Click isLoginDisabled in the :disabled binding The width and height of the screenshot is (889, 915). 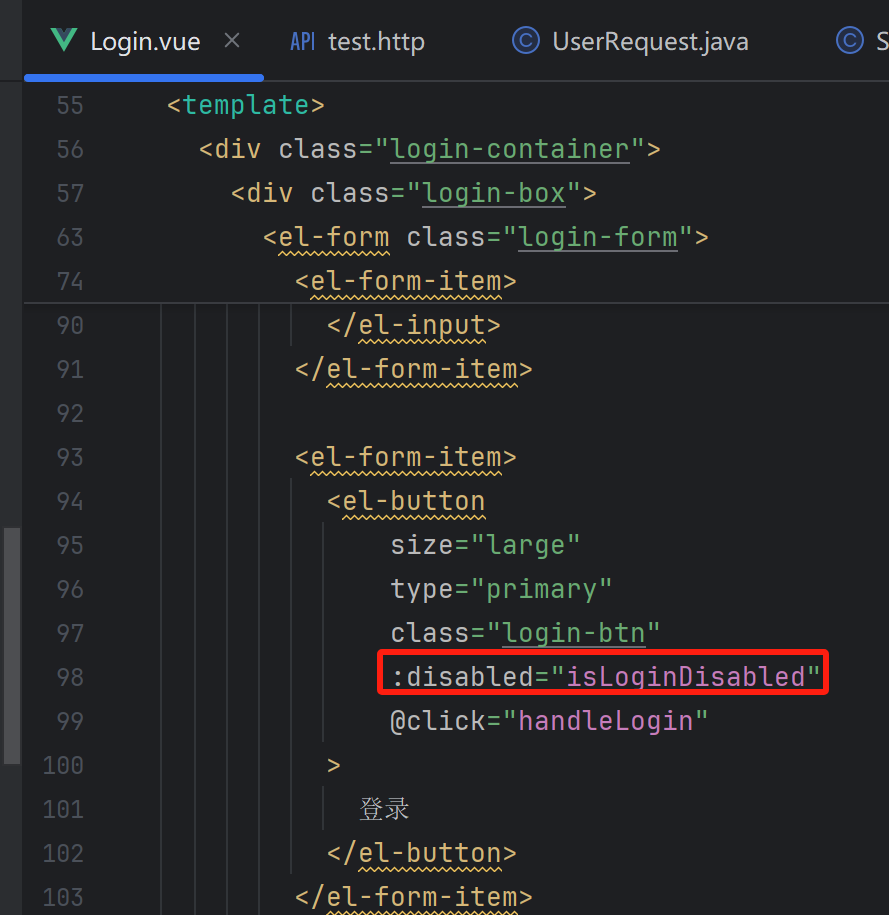(x=685, y=677)
